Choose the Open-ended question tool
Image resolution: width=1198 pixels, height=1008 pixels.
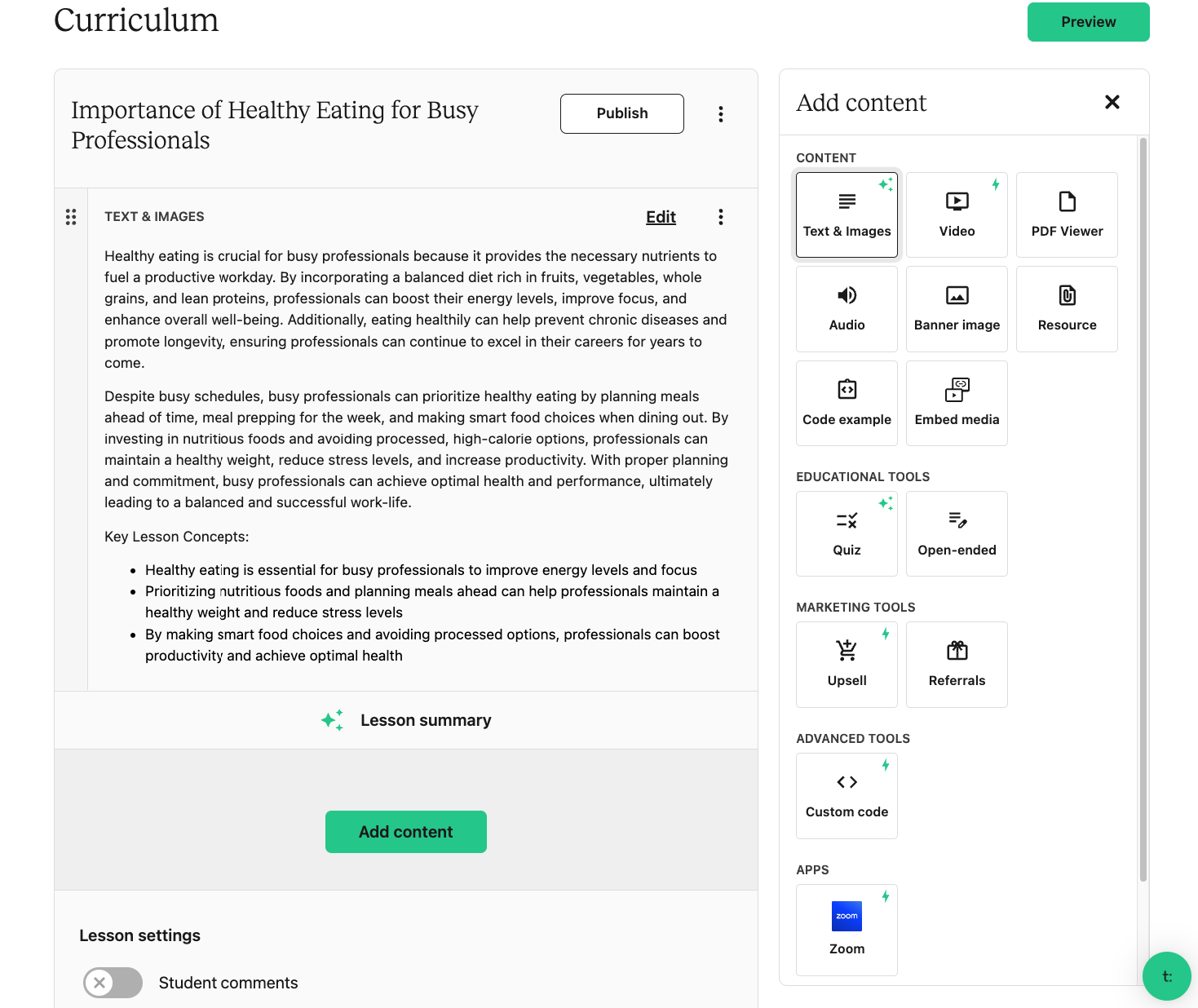coord(957,533)
